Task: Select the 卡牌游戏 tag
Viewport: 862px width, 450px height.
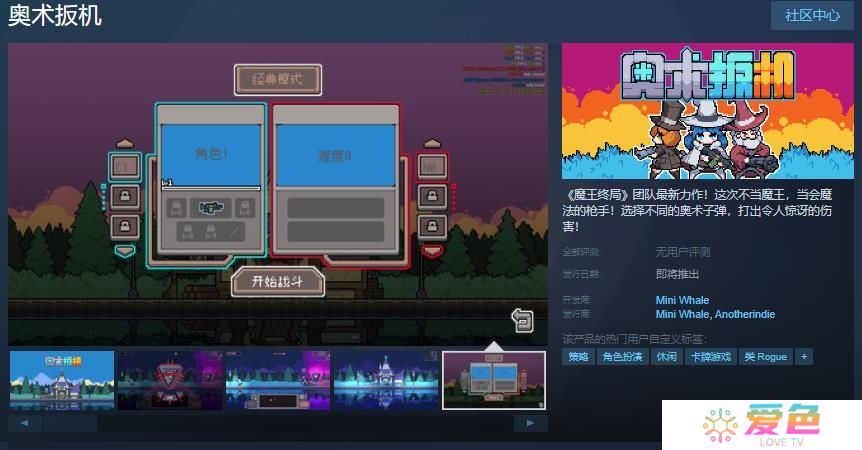Action: (710, 357)
